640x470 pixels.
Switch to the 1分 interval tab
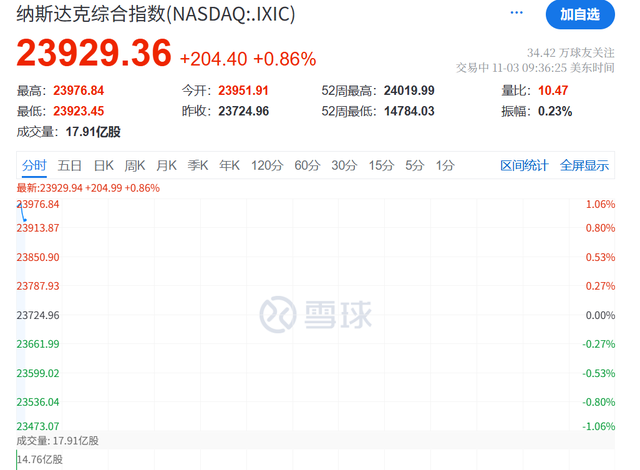pyautogui.click(x=445, y=165)
